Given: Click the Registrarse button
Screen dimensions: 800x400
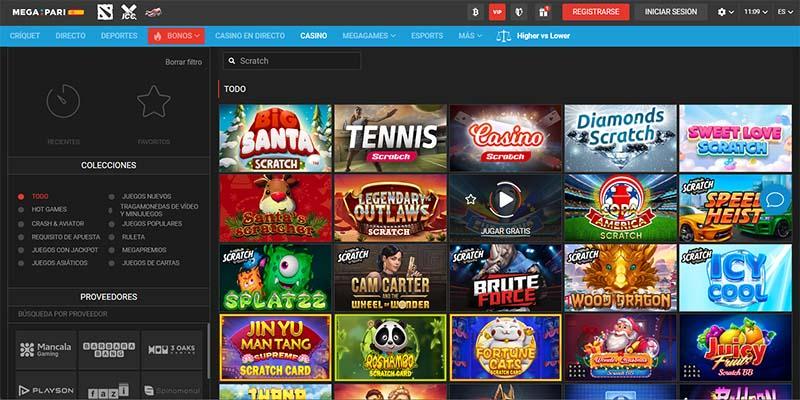Looking at the screenshot, I should click(595, 12).
